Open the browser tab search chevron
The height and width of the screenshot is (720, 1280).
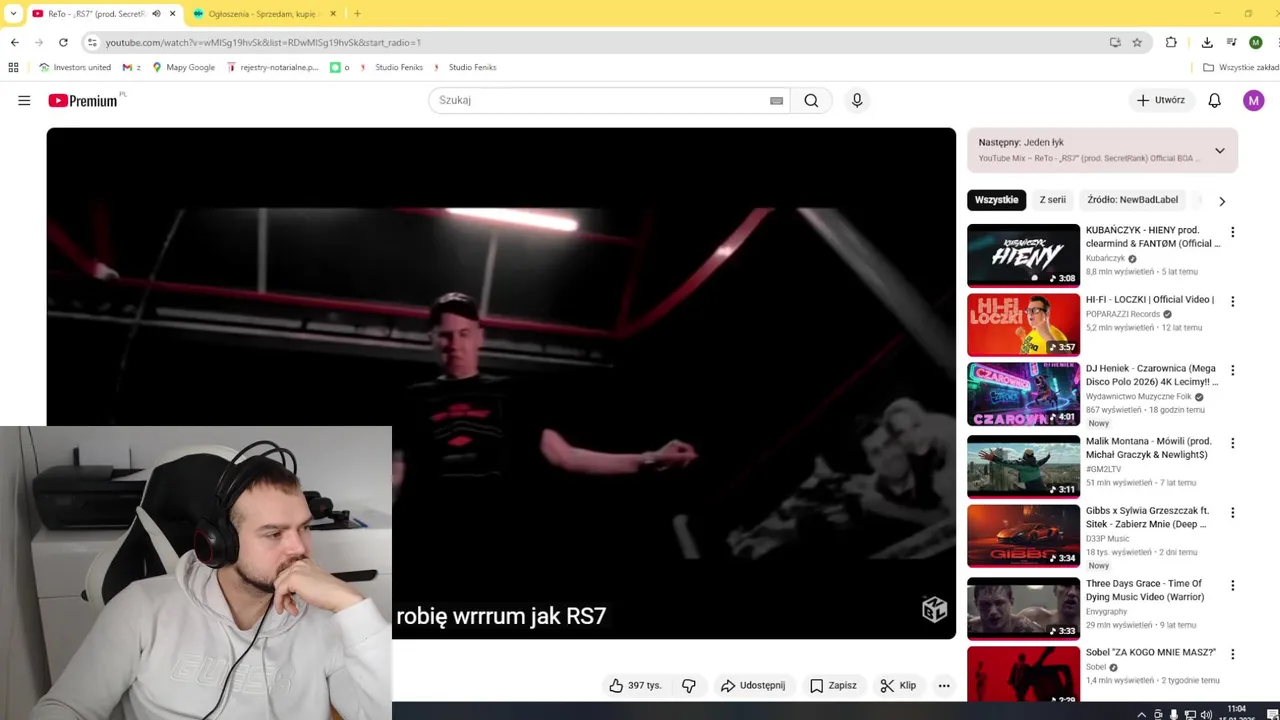[x=13, y=14]
